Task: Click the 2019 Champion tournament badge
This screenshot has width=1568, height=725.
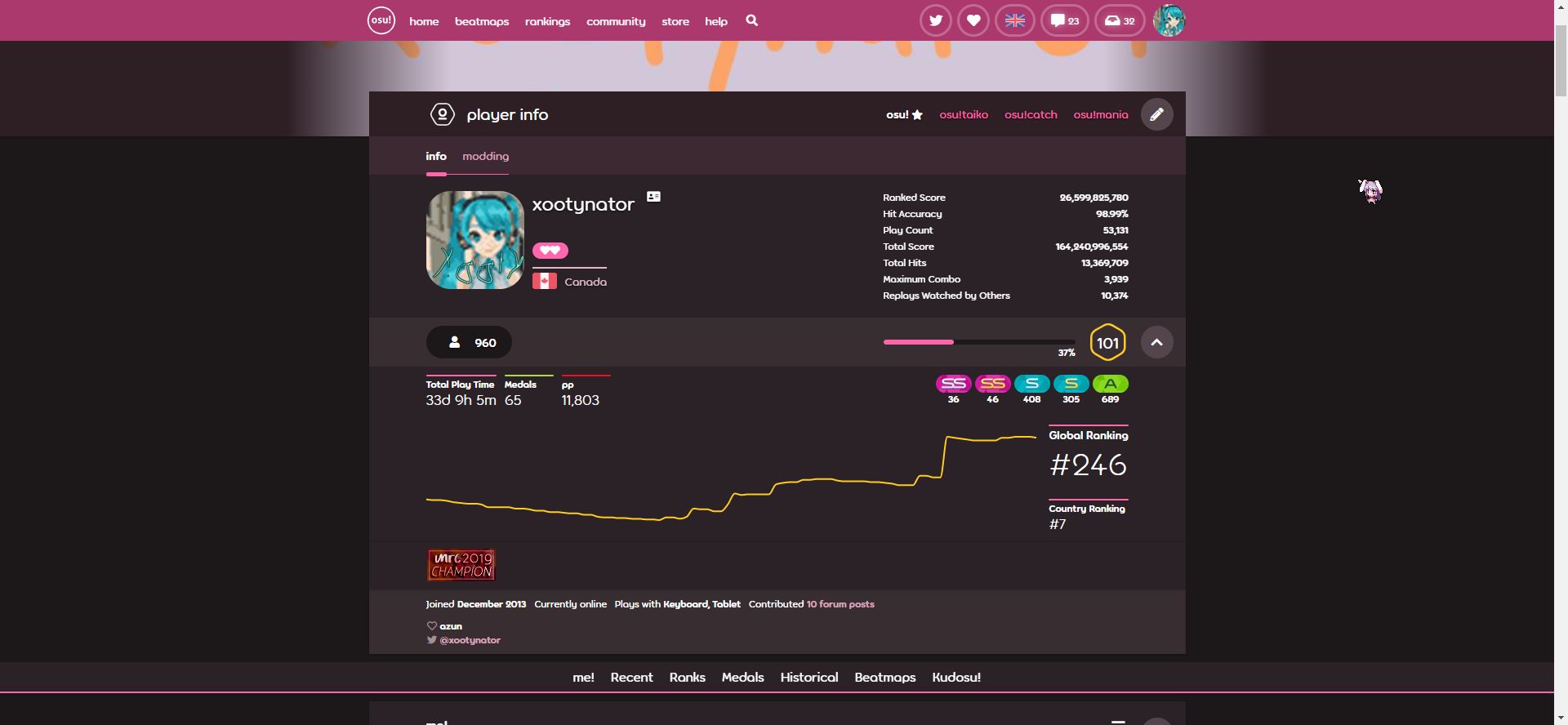Action: (461, 565)
